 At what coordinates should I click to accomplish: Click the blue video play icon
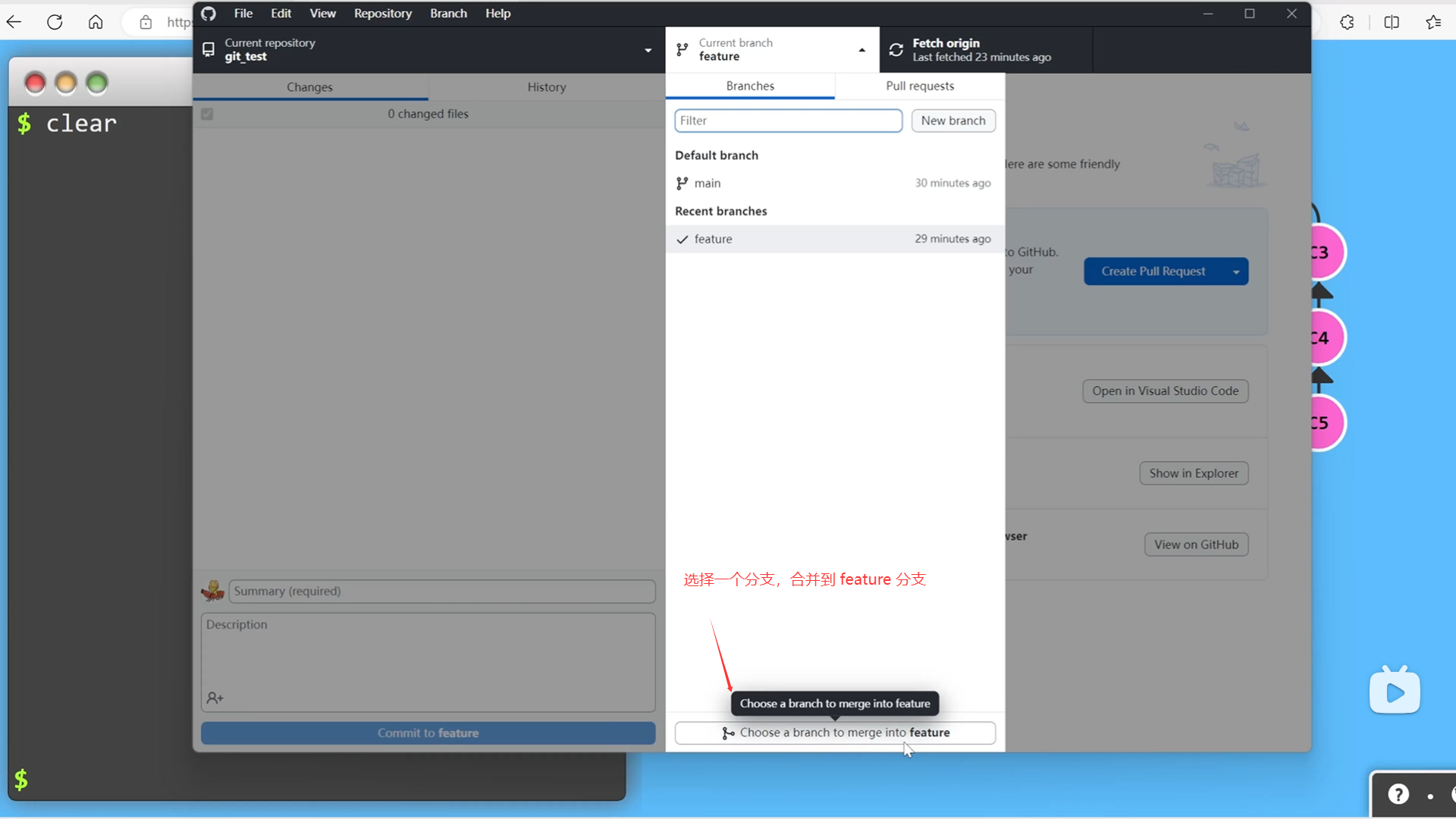1395,692
